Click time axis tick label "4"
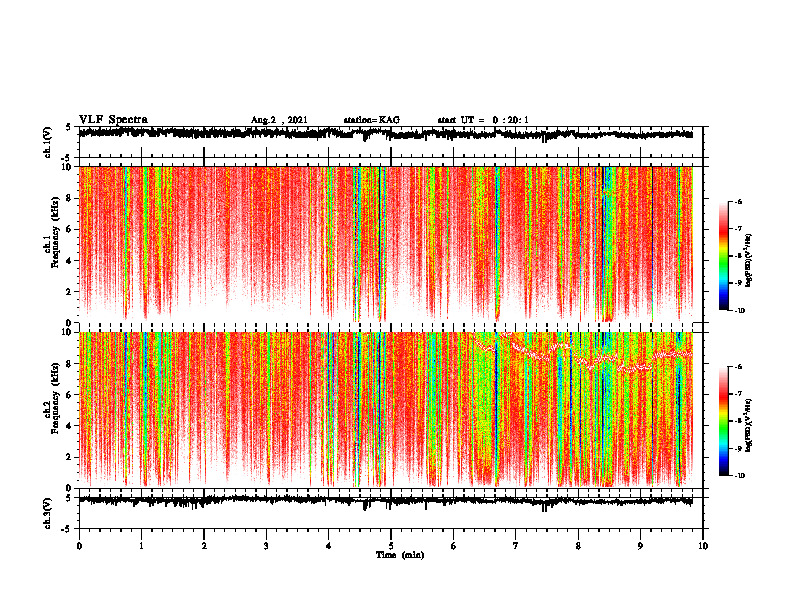Viewport: 792px width, 612px height. click(329, 546)
